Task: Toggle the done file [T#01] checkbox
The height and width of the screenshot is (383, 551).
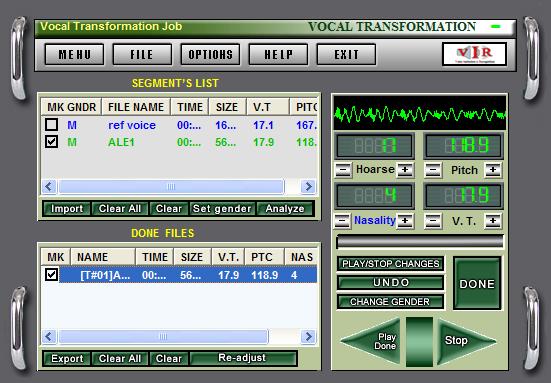Action: pos(52,274)
